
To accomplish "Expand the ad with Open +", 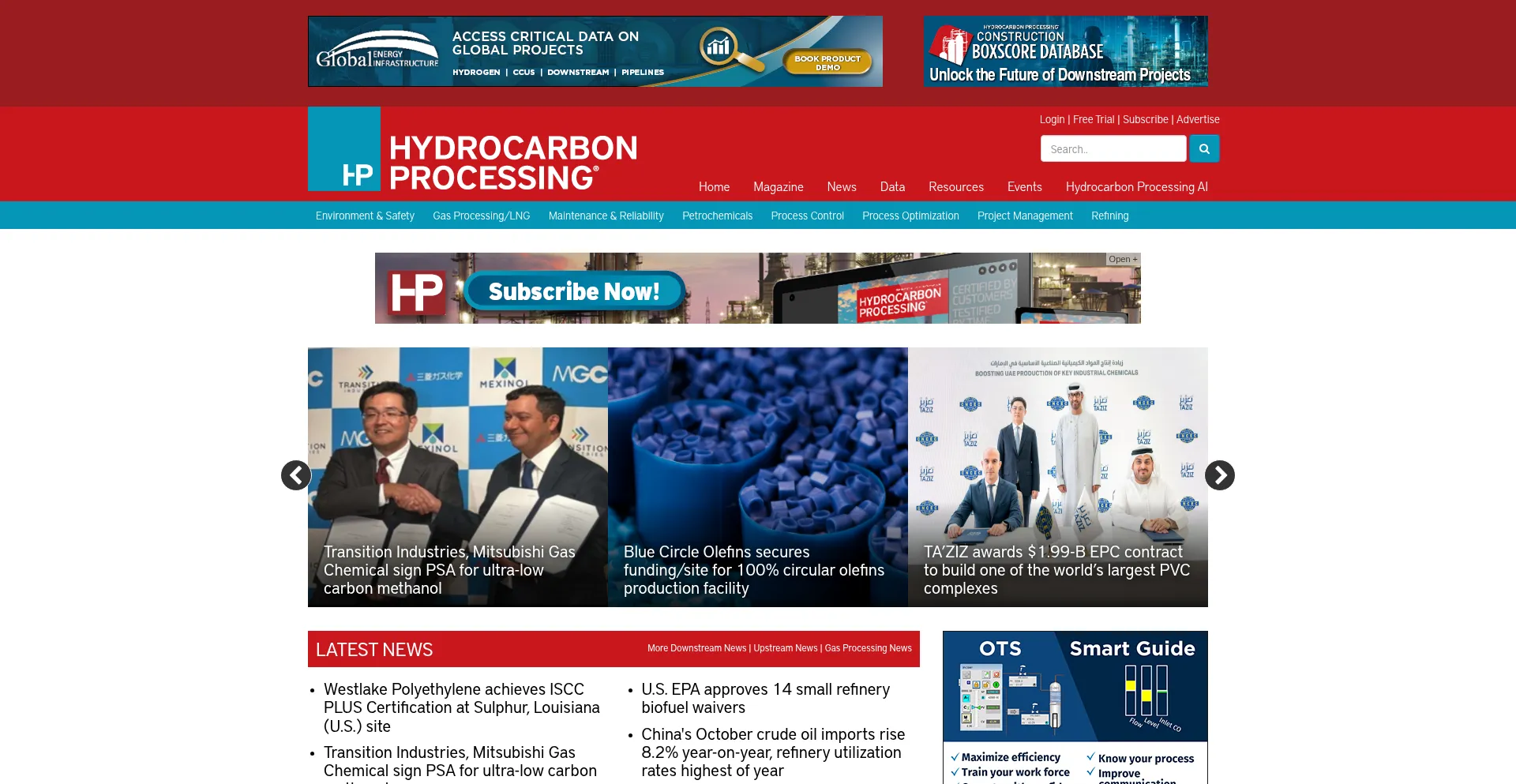I will [1122, 259].
